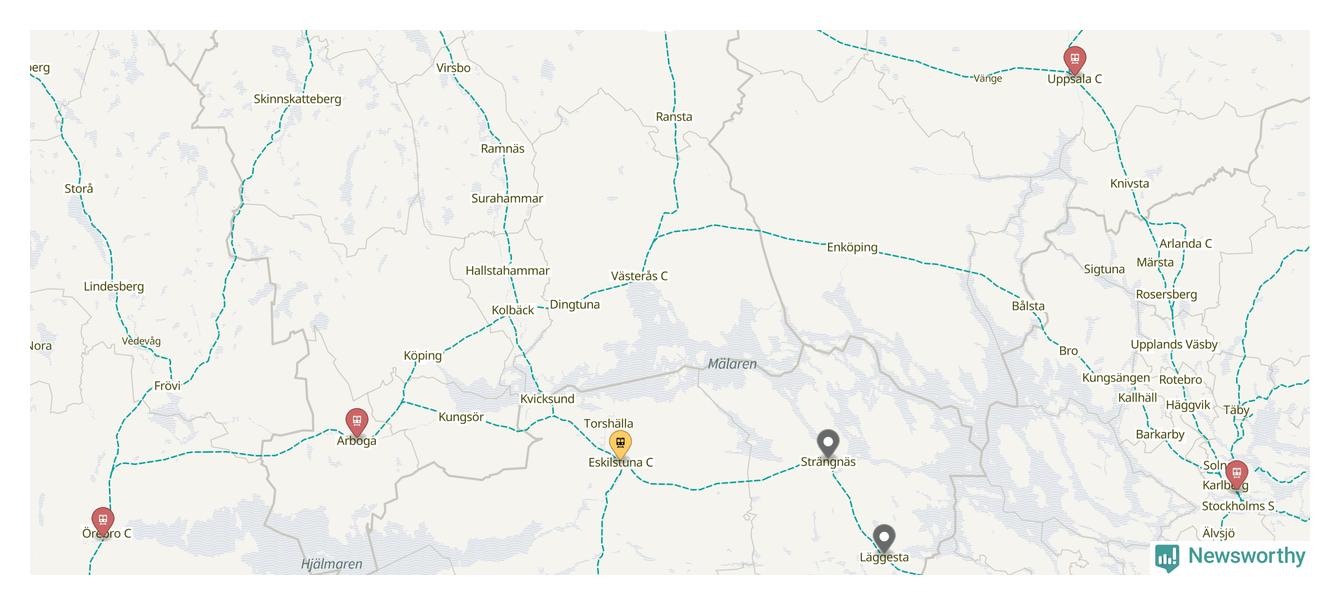
Task: Click the Surahammar town label
Action: tap(507, 198)
